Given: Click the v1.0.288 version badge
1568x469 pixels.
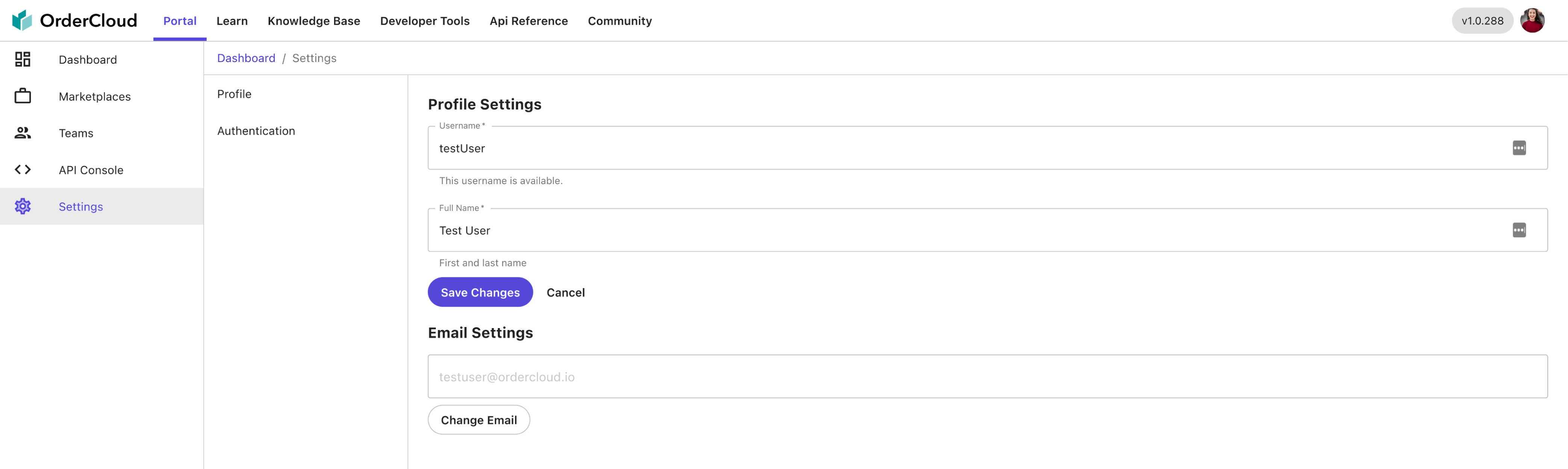Looking at the screenshot, I should point(1482,21).
